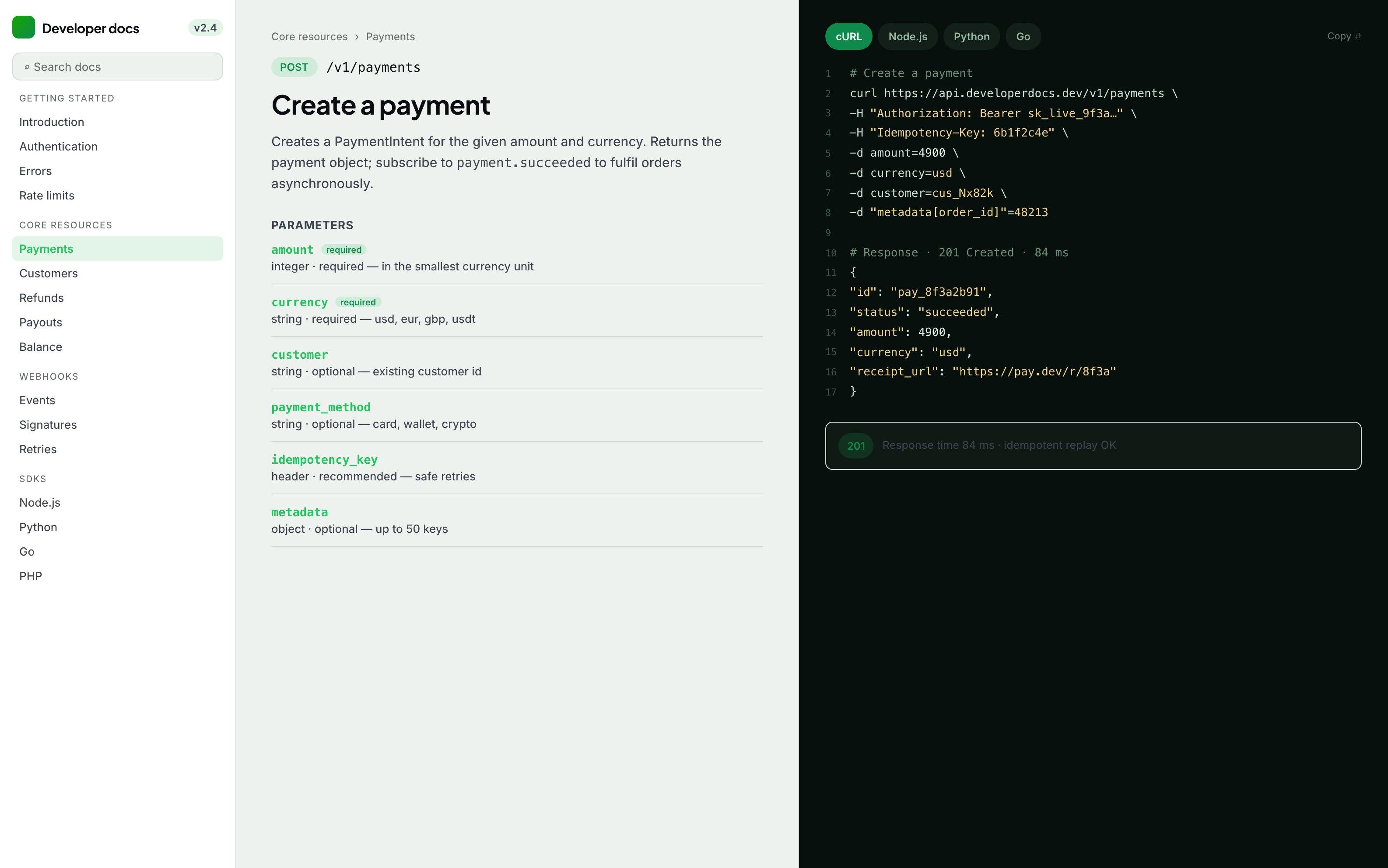Viewport: 1388px width, 868px height.
Task: Click the 201 status badge
Action: 856,446
